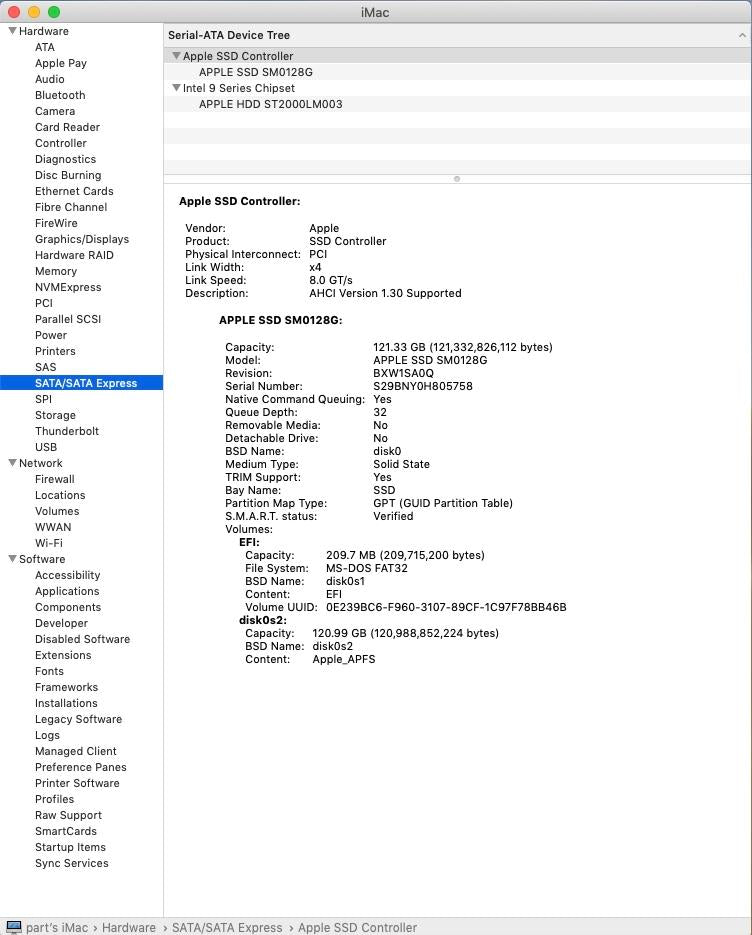
Task: Select Firewall under Network
Action: 54,479
